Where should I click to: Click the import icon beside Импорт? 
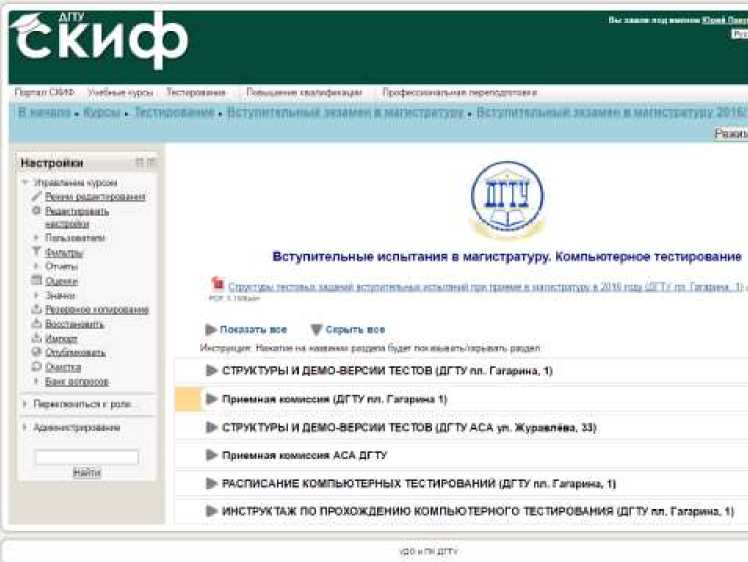click(x=37, y=338)
